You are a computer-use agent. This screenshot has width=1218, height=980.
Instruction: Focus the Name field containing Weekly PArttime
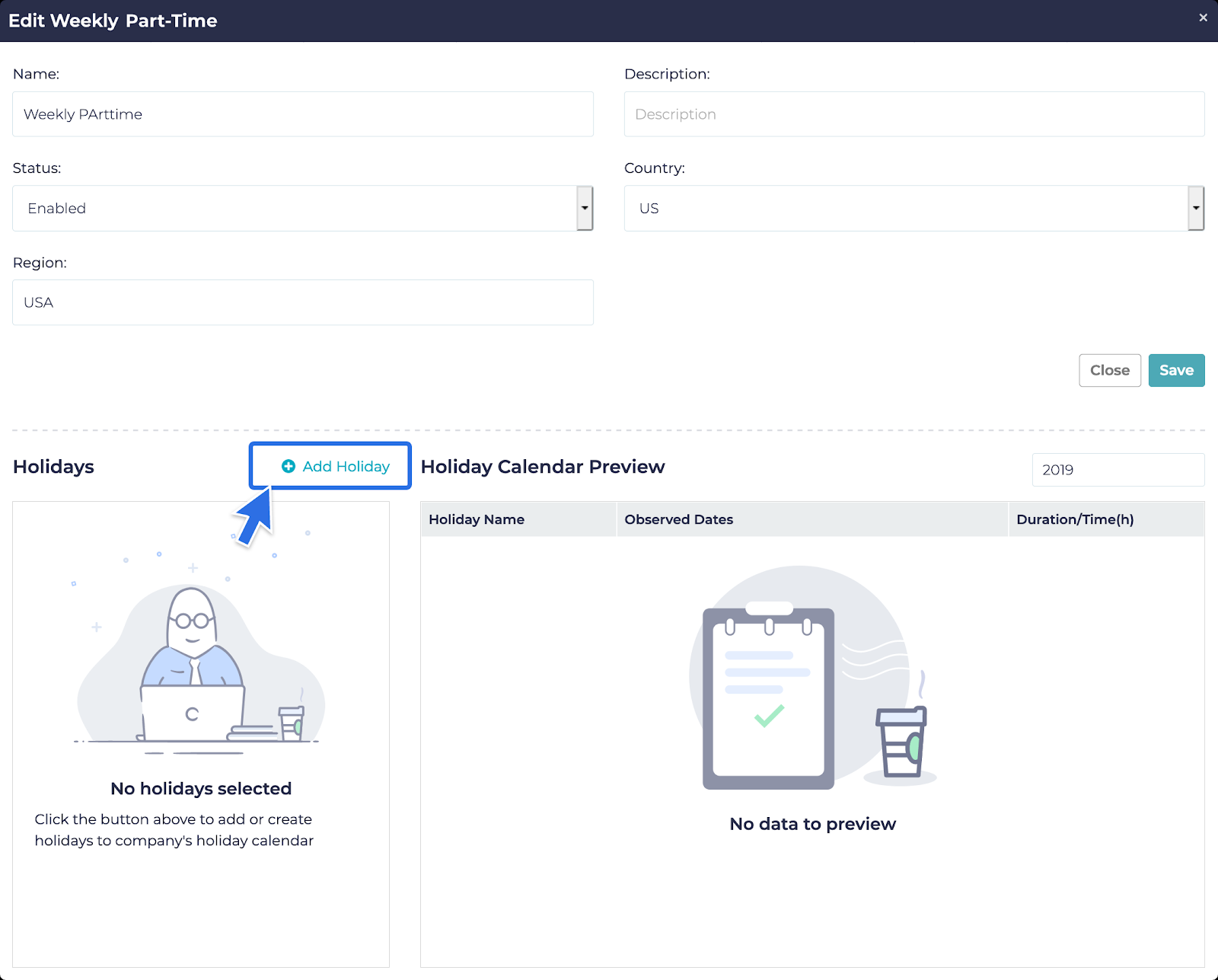click(302, 114)
